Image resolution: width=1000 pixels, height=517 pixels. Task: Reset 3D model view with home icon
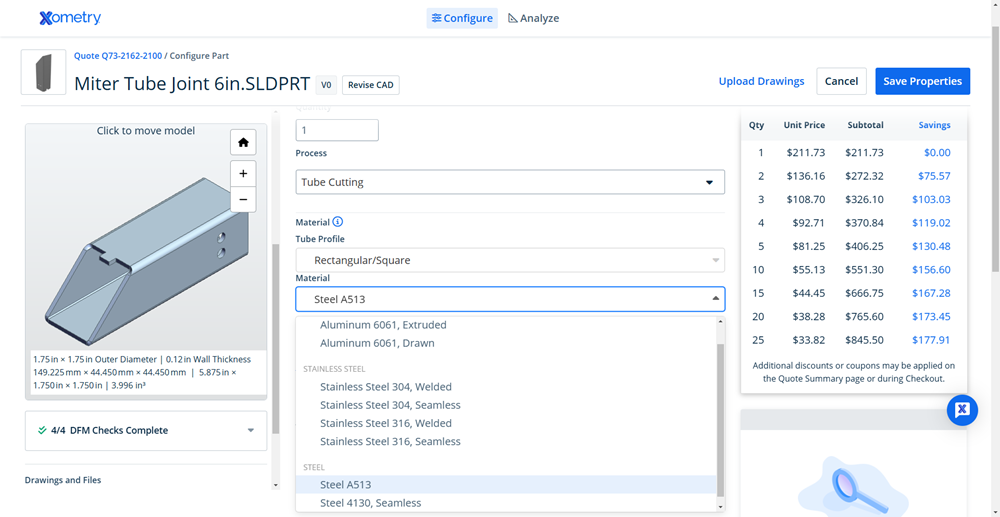[x=243, y=142]
